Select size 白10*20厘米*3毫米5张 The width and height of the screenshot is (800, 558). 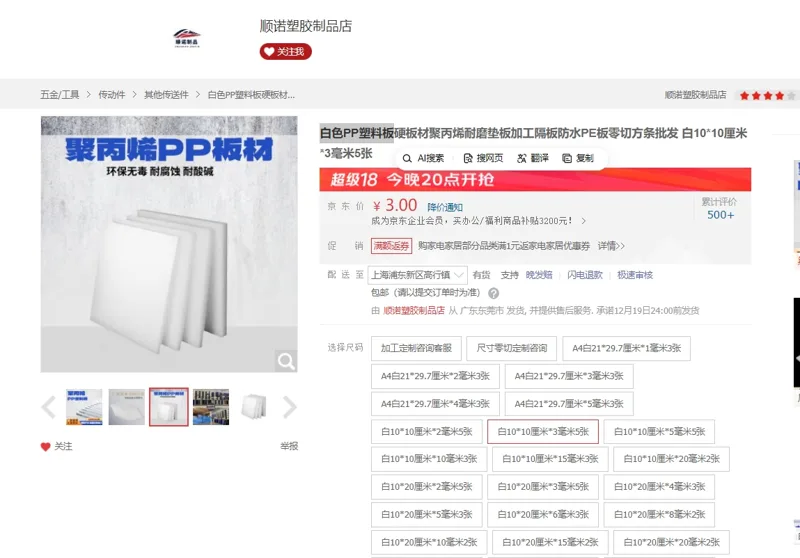pyautogui.click(x=543, y=487)
